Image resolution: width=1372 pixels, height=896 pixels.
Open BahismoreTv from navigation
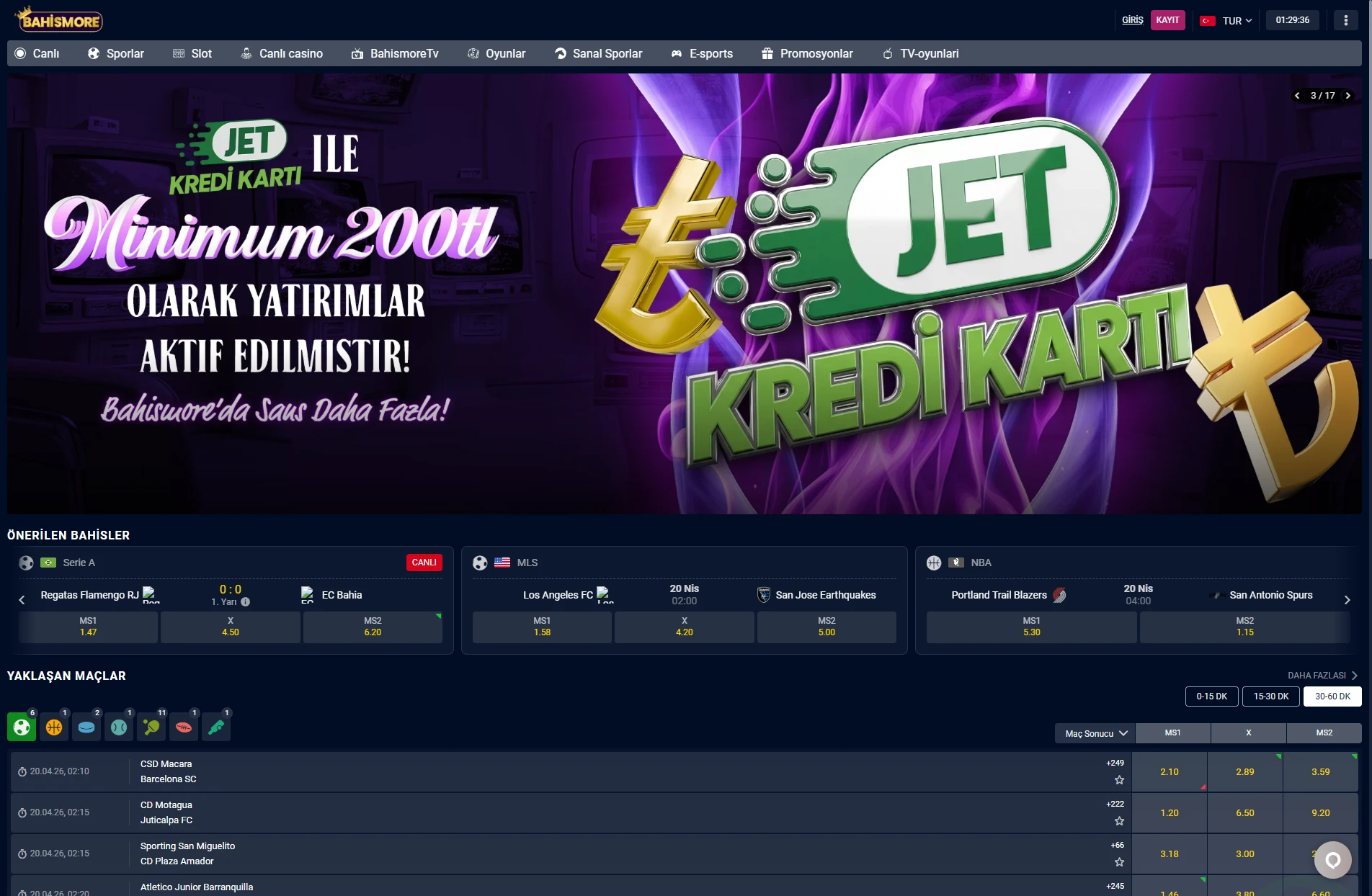[395, 53]
